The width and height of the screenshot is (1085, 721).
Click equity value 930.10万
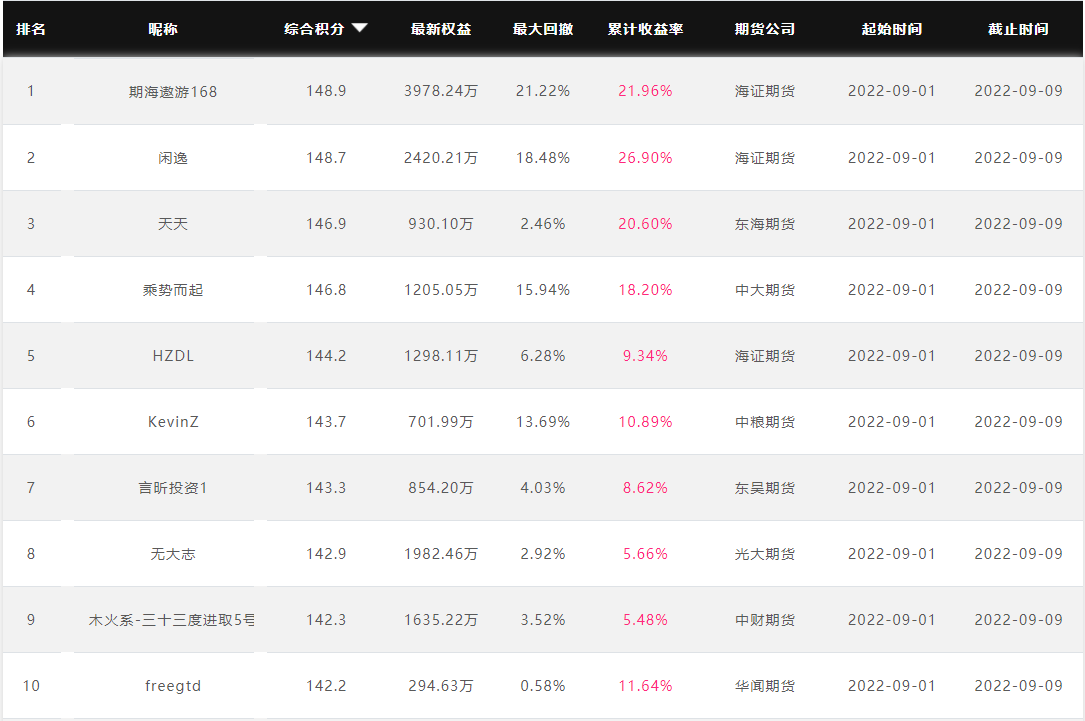point(441,223)
